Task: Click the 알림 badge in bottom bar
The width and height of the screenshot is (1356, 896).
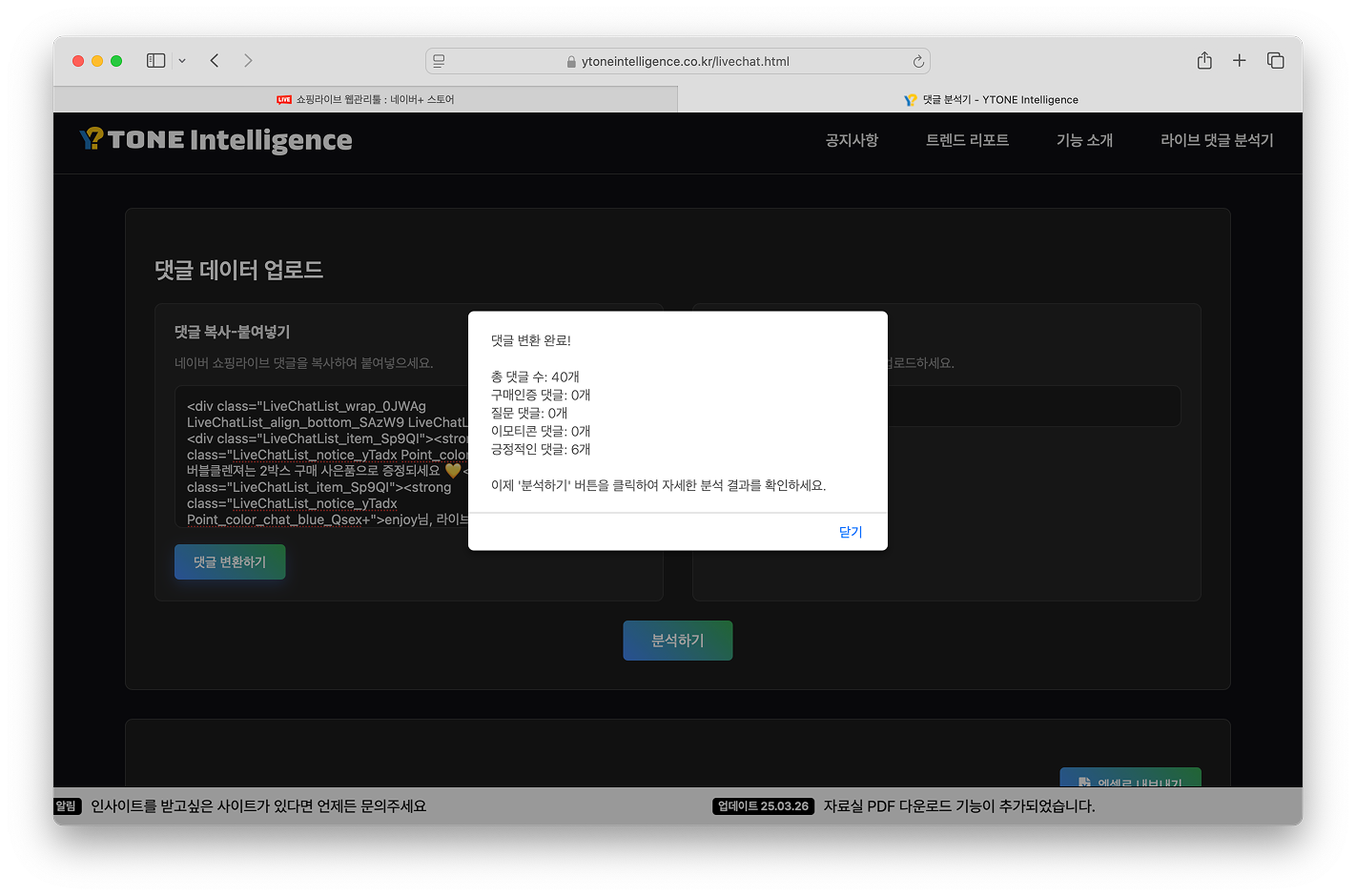Action: coord(66,806)
